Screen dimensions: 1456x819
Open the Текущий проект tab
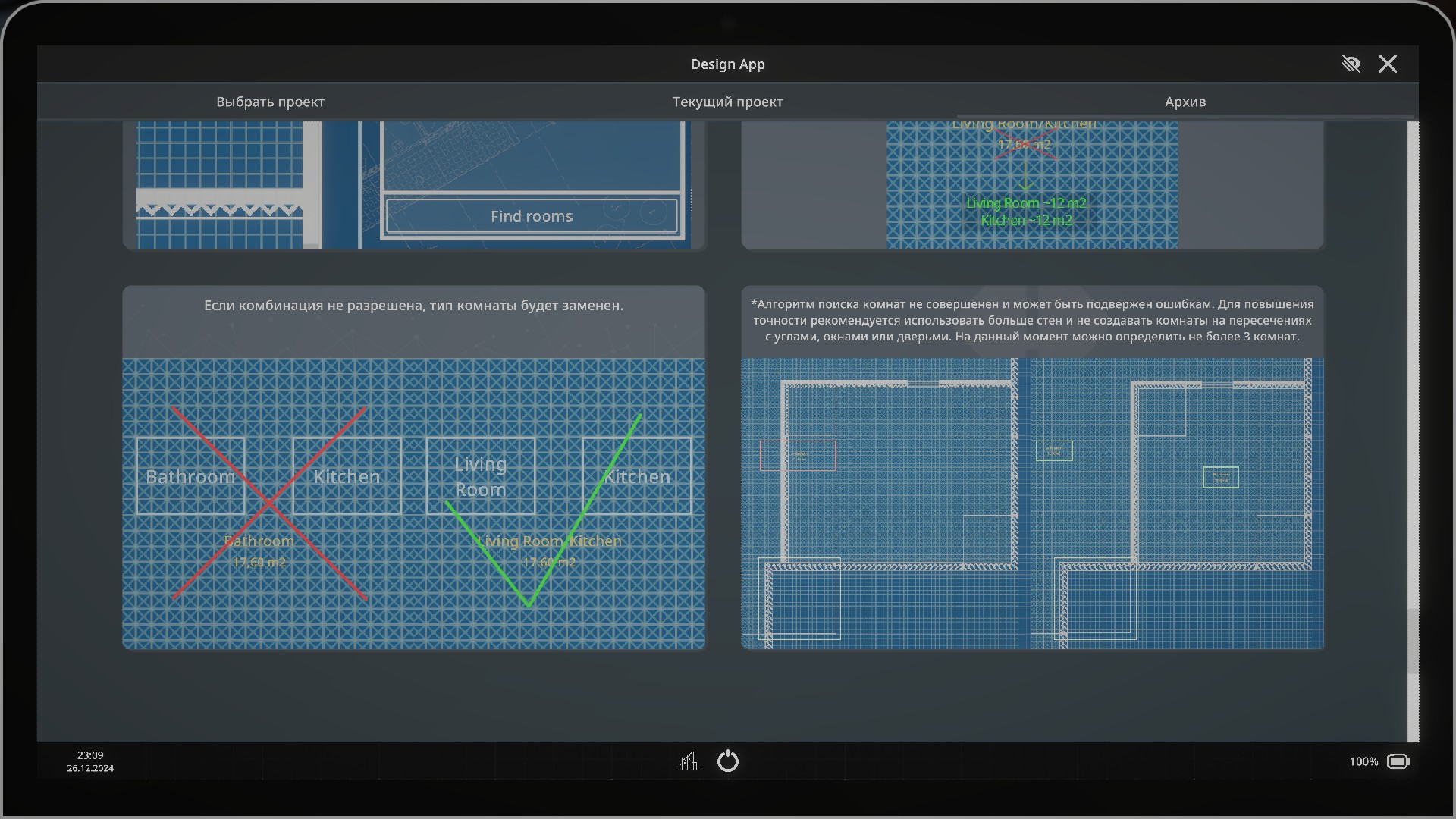pos(727,102)
